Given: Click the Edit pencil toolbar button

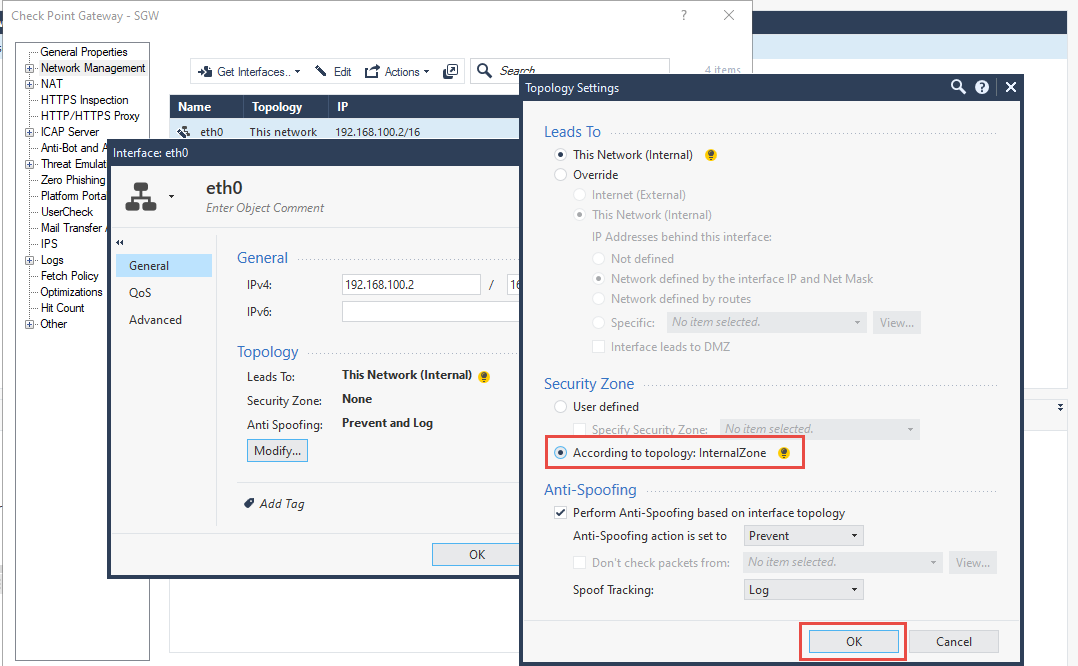Looking at the screenshot, I should [x=333, y=71].
